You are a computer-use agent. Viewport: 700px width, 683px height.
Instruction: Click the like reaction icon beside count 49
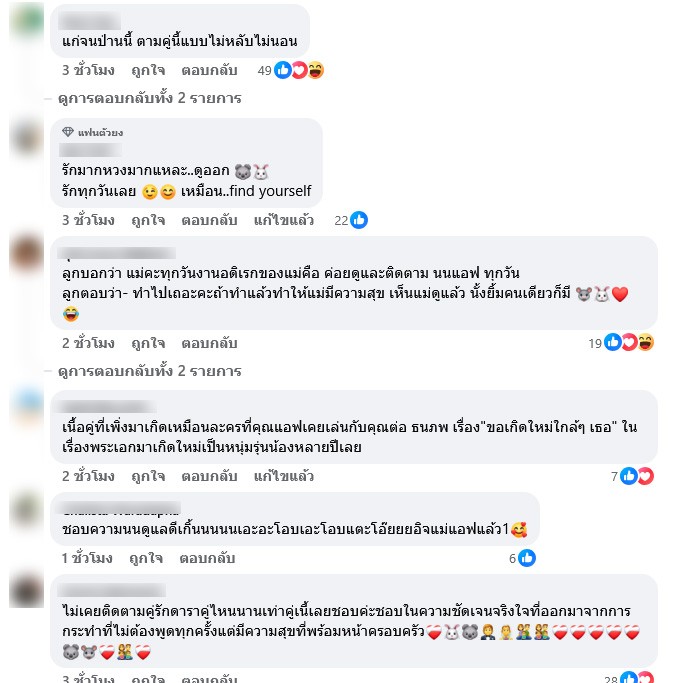click(x=283, y=70)
